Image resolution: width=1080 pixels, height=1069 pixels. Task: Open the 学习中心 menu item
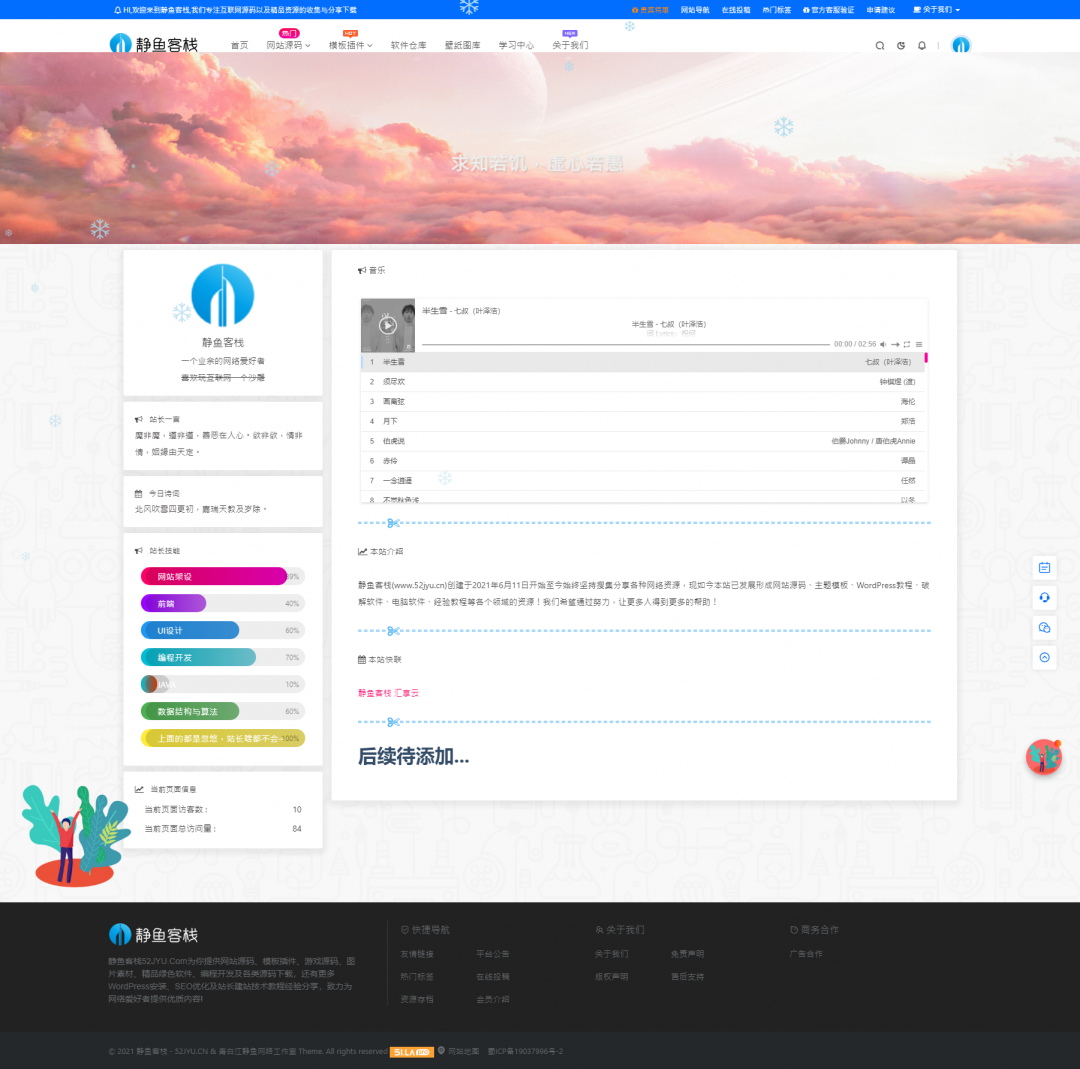(x=516, y=45)
